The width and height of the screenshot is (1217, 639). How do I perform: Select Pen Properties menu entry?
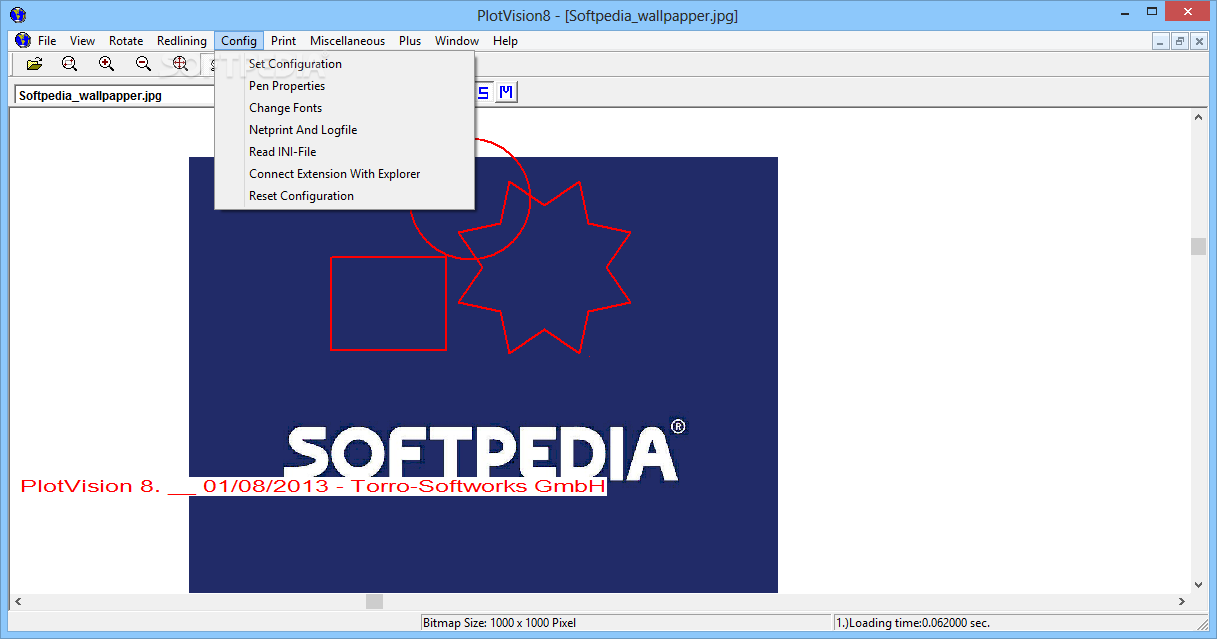click(x=344, y=86)
